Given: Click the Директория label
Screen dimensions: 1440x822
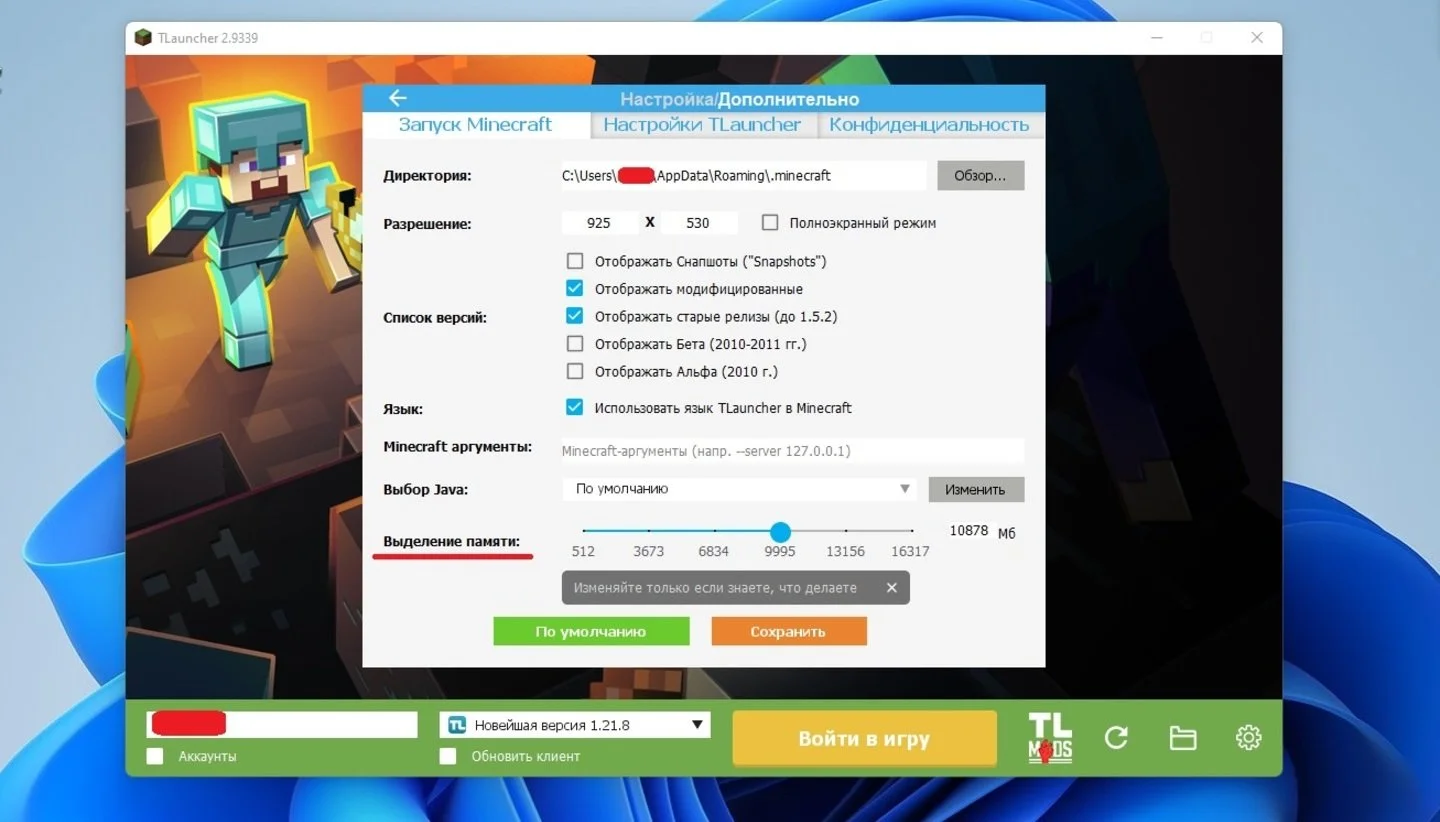Looking at the screenshot, I should click(x=427, y=176).
